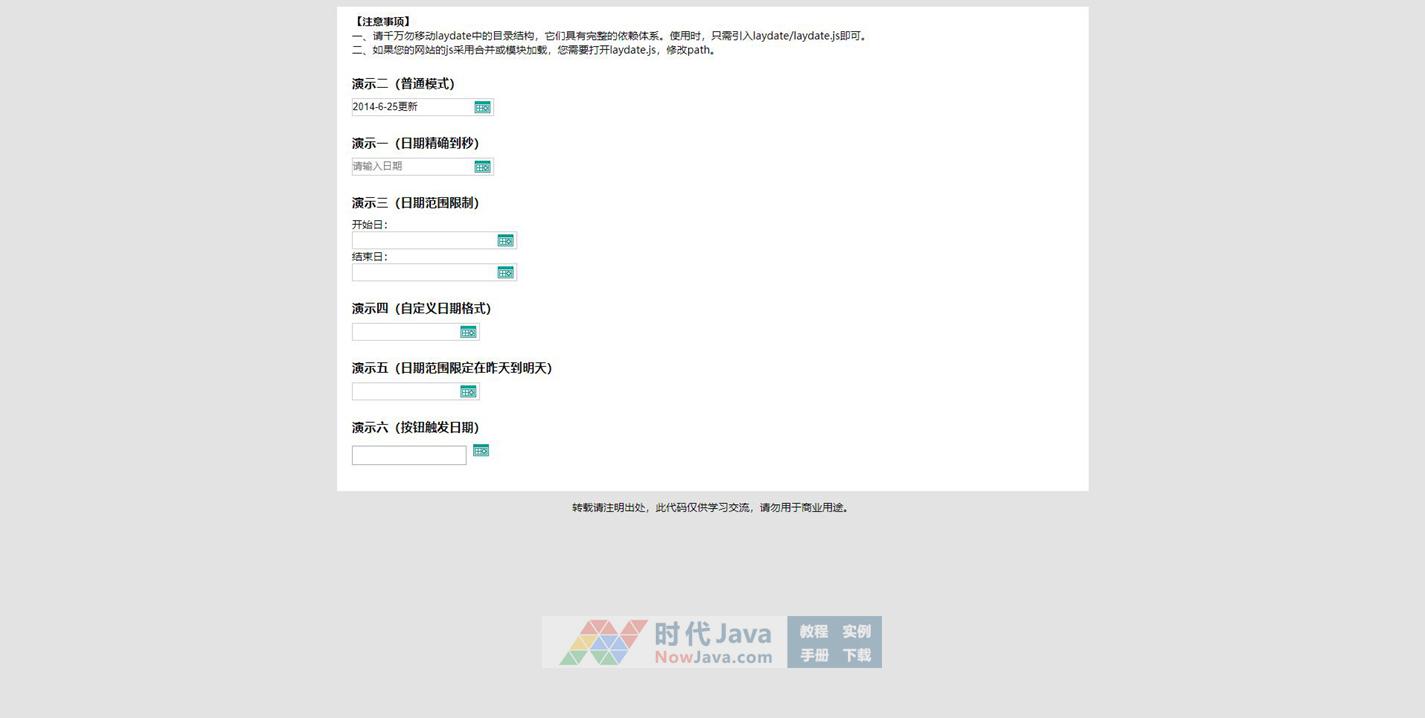Viewport: 1425px width, 718px height.
Task: Click calendar icon under 日期范围限定在昨天到明天
Action: pyautogui.click(x=468, y=391)
